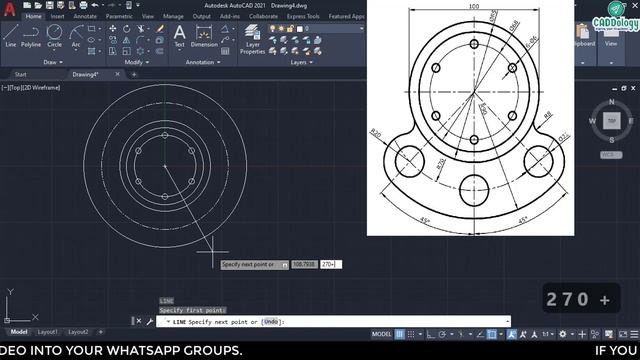This screenshot has height=360, width=640.
Task: Activate the Rotate tool
Action: (127, 29)
